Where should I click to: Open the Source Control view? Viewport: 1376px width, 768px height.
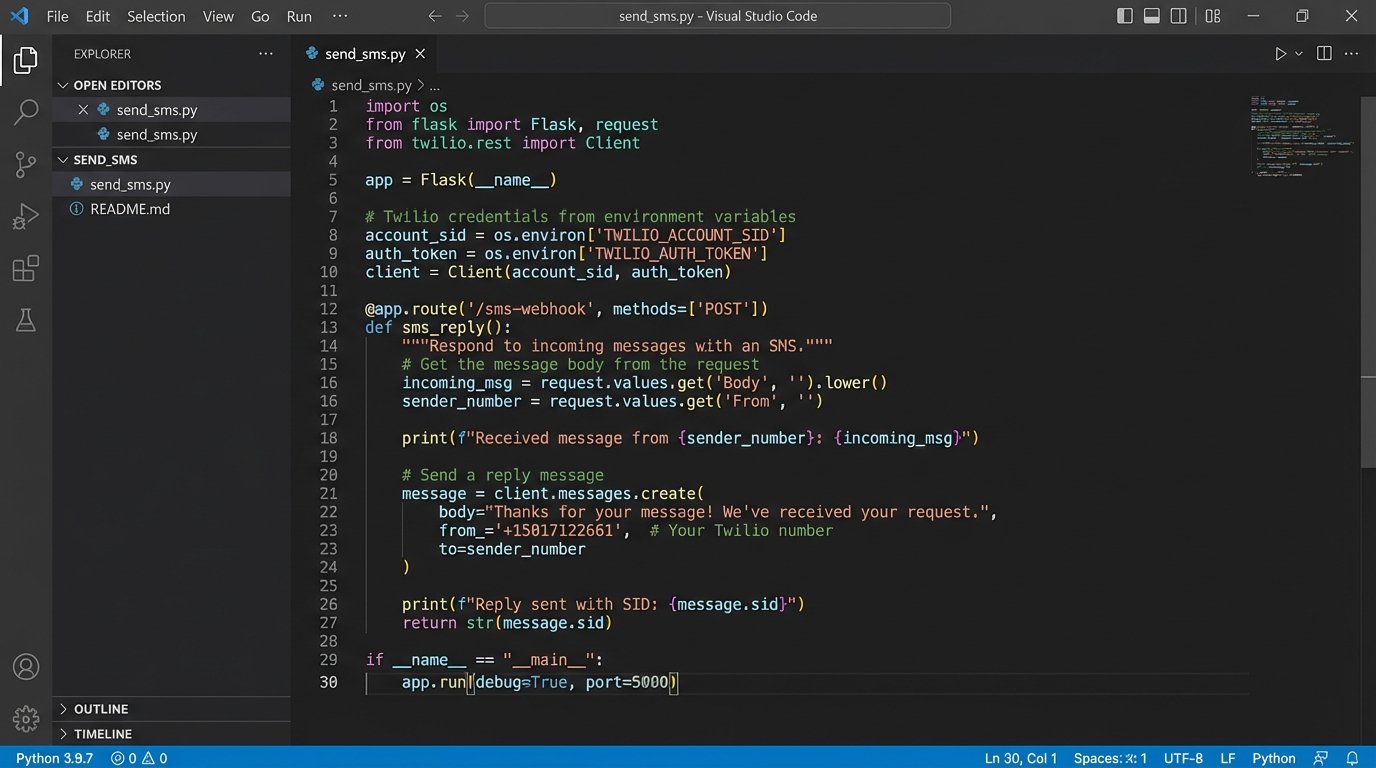pos(26,164)
